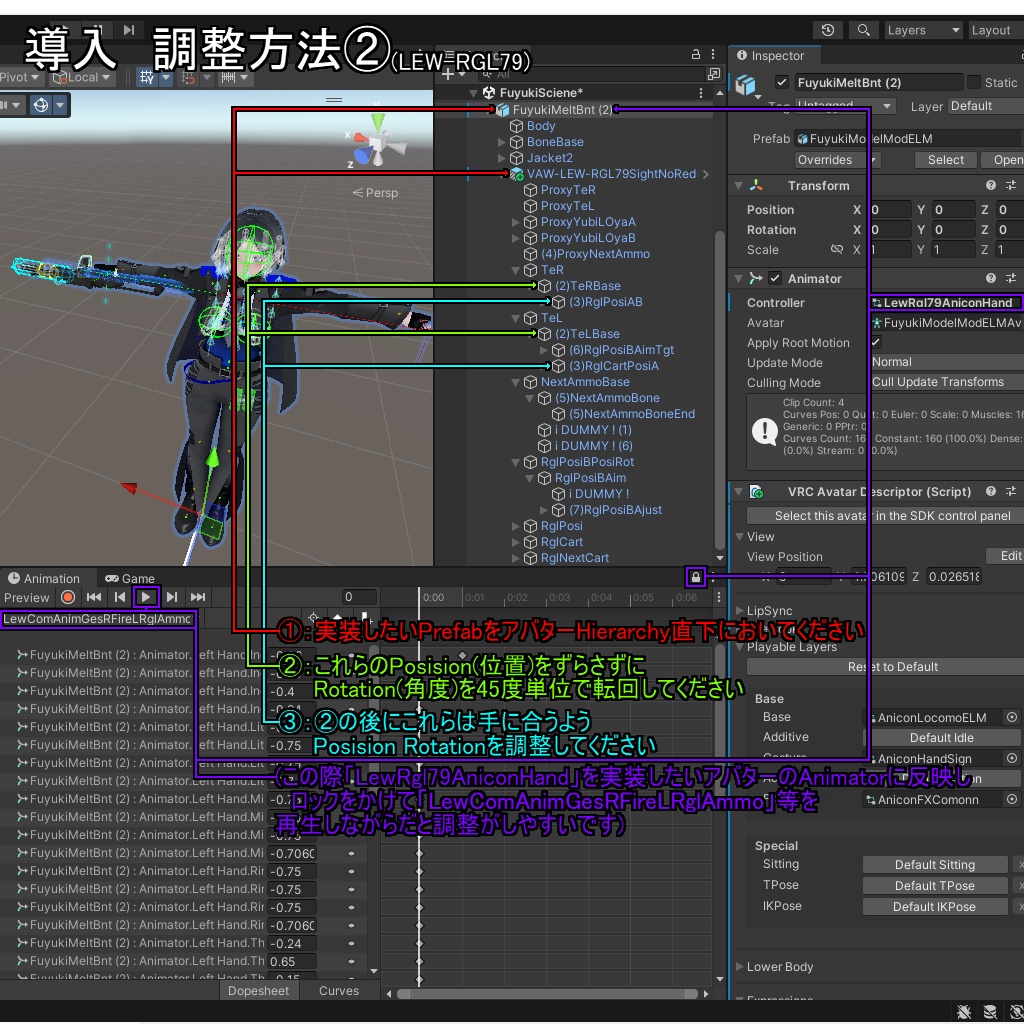Open the Layers dropdown
The width and height of the screenshot is (1024, 1024).
(923, 30)
